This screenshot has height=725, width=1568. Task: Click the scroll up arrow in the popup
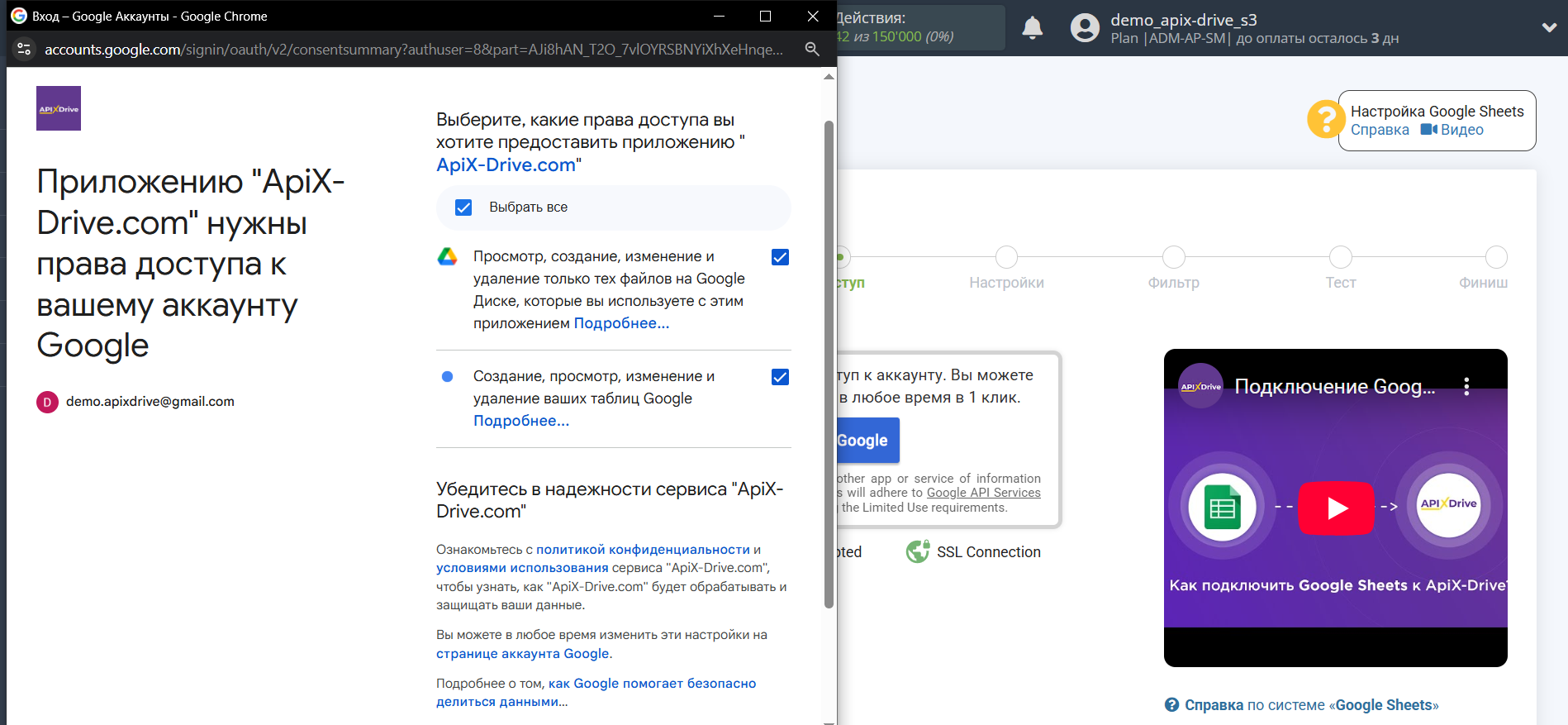point(829,77)
